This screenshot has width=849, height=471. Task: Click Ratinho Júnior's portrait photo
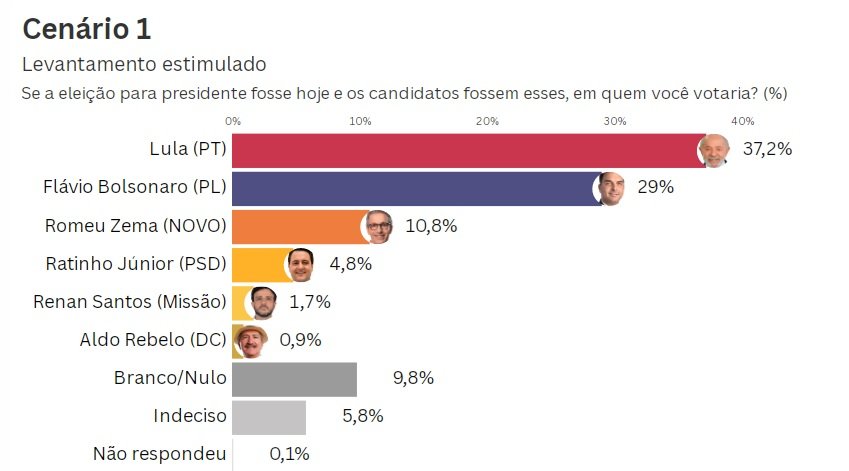[300, 264]
